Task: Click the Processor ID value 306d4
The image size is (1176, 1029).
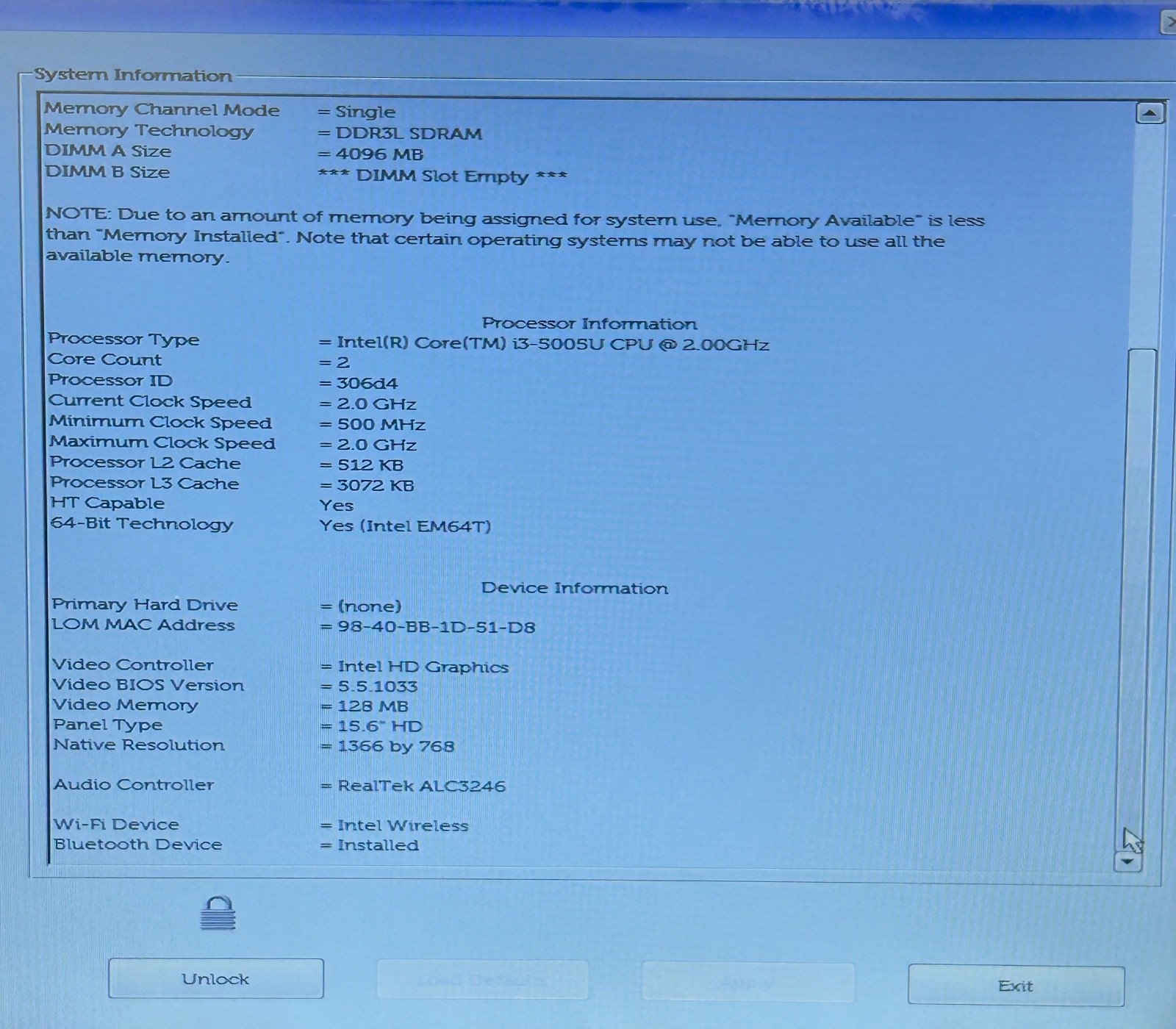Action: [367, 383]
